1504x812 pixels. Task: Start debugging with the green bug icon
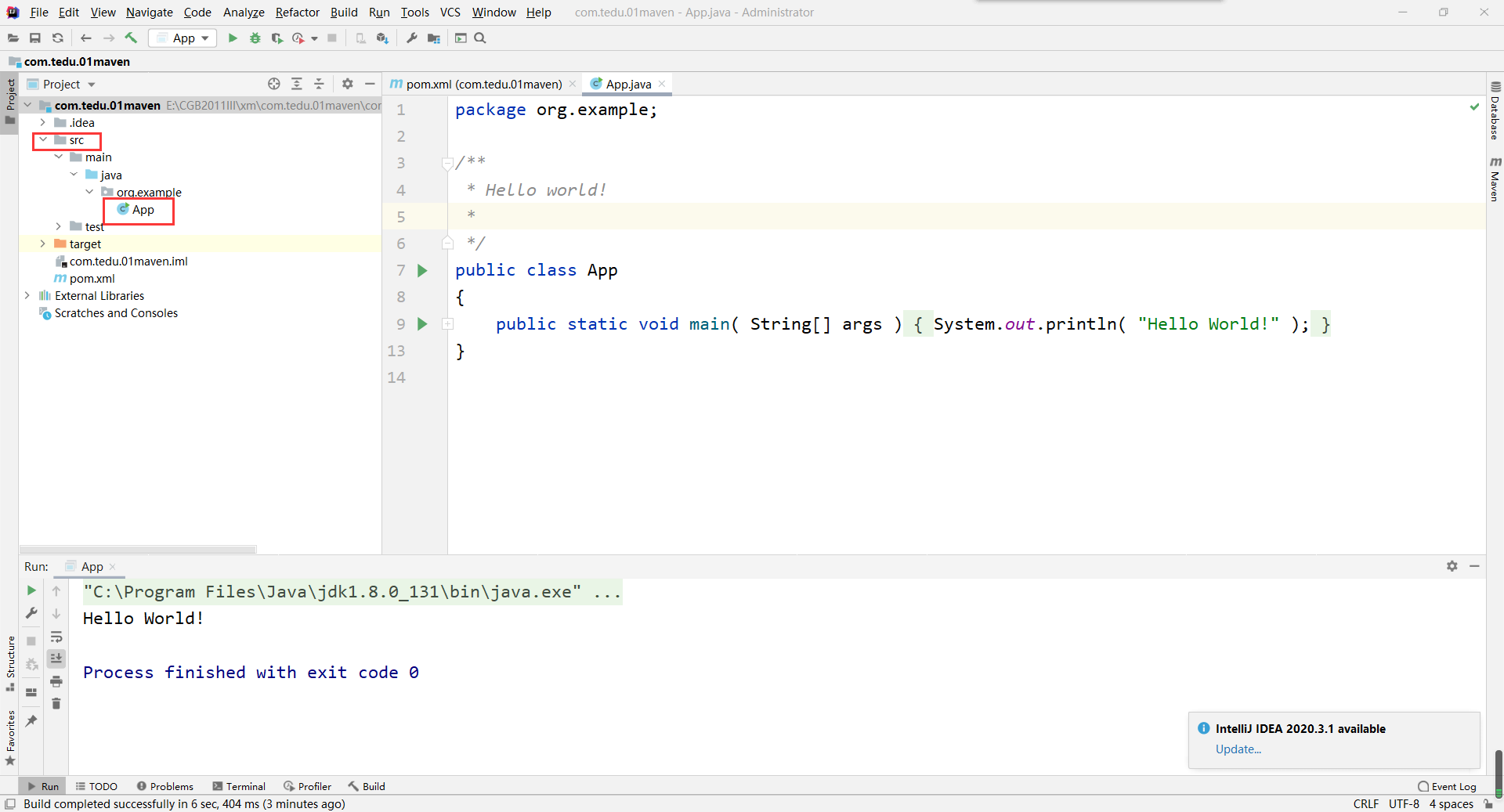coord(255,38)
